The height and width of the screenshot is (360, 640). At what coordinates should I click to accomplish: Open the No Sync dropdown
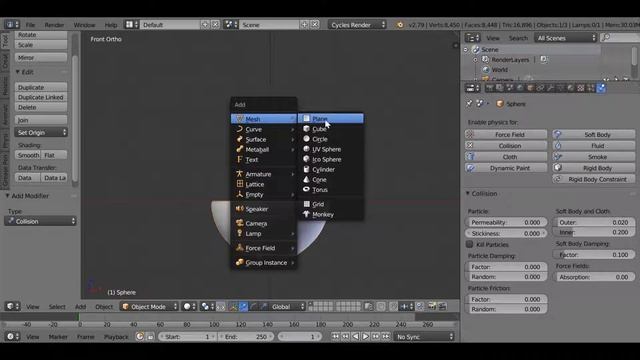(x=424, y=337)
